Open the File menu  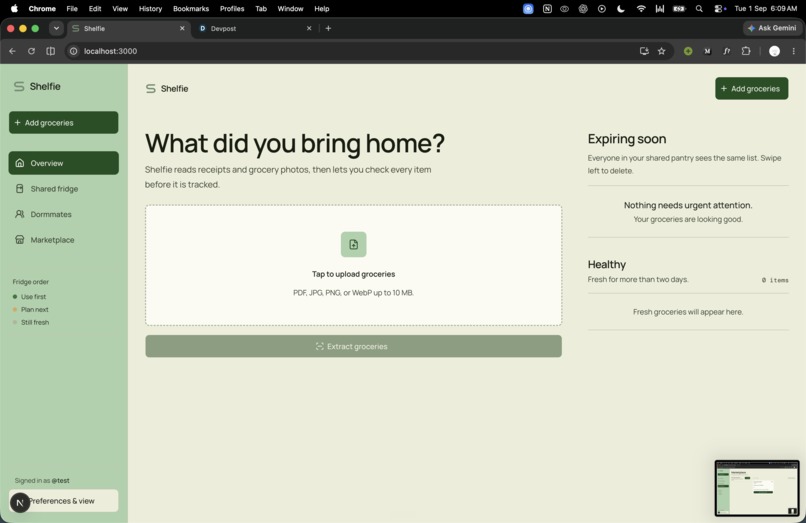[72, 8]
